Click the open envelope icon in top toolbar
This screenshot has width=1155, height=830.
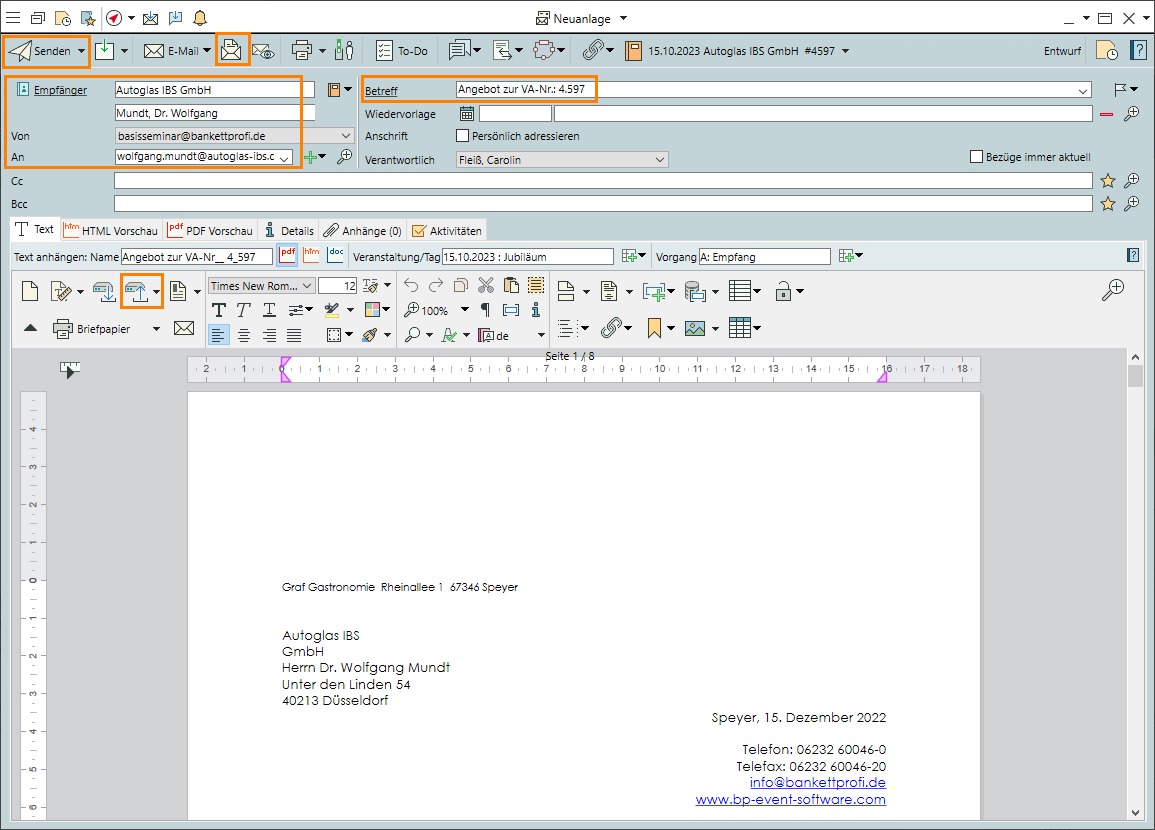click(x=232, y=50)
